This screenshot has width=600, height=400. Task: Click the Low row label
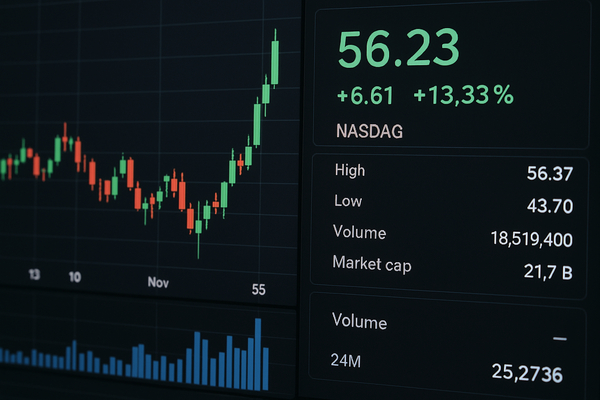coord(348,202)
